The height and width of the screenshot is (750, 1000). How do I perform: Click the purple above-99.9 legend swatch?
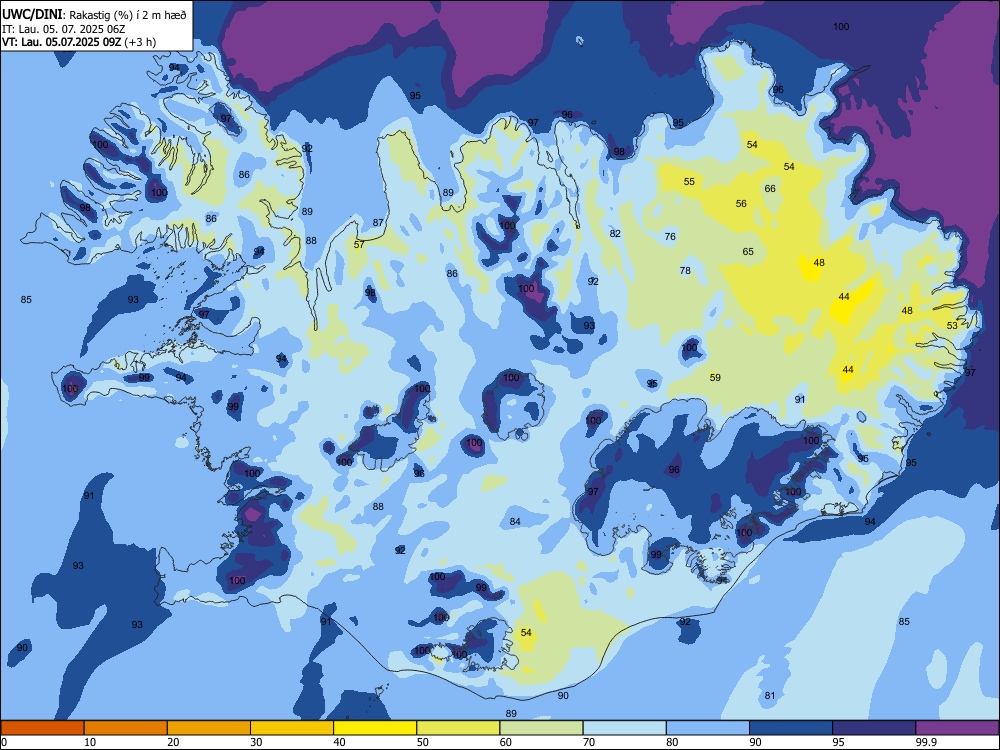[x=957, y=728]
